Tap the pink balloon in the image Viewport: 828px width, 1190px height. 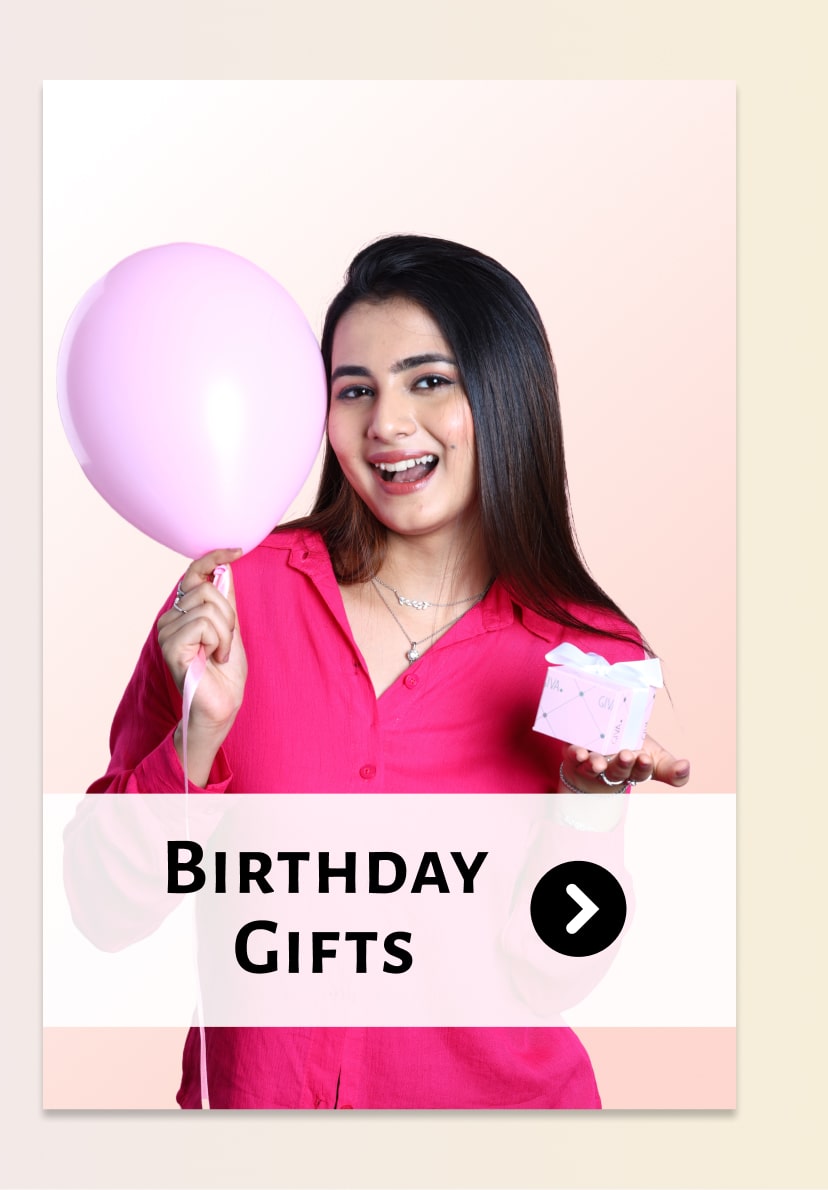192,400
